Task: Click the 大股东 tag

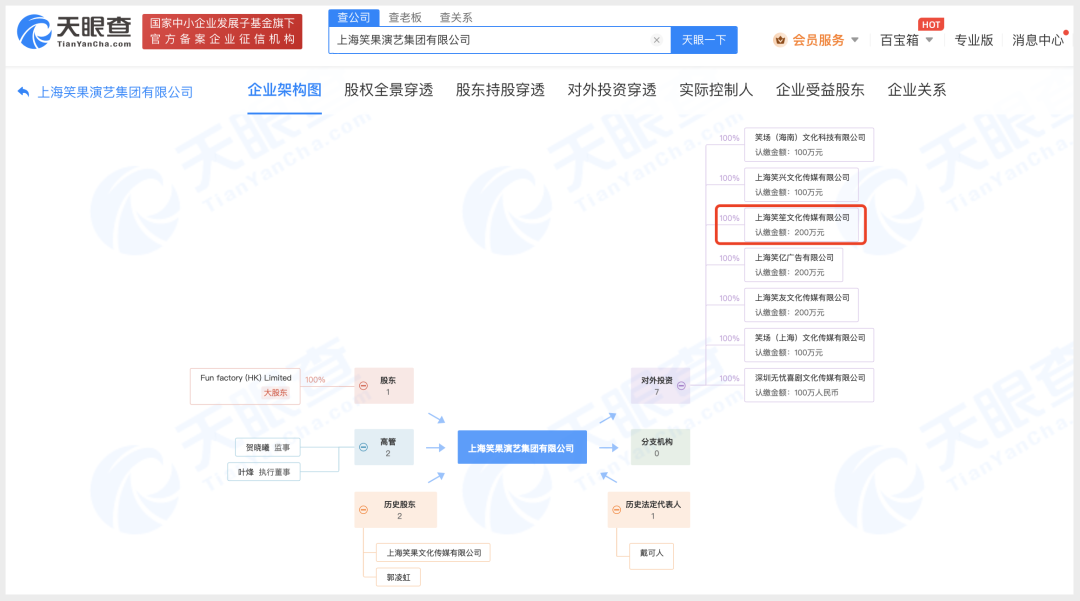Action: (x=276, y=392)
